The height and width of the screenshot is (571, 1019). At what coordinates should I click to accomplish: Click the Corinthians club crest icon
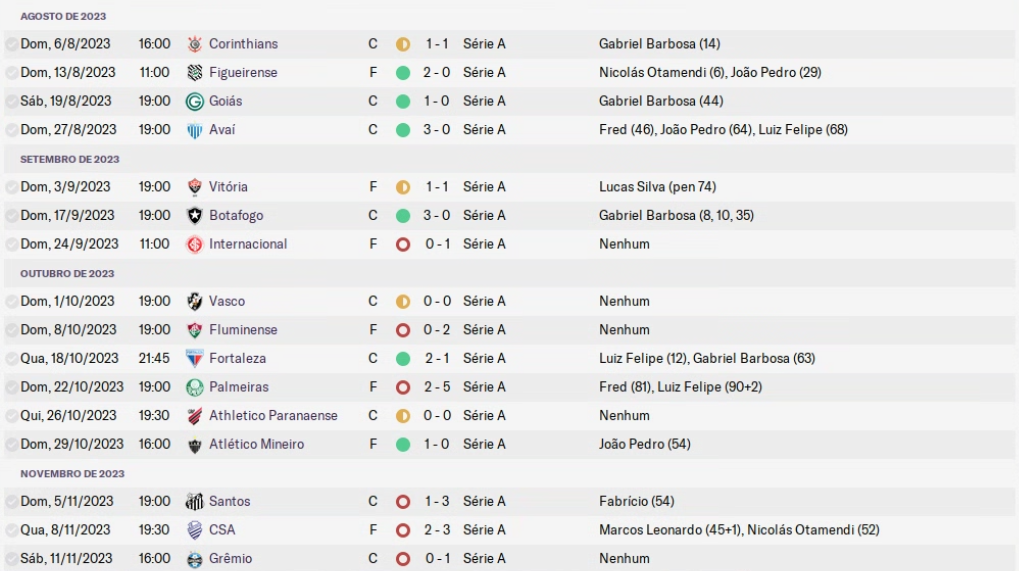coord(194,44)
